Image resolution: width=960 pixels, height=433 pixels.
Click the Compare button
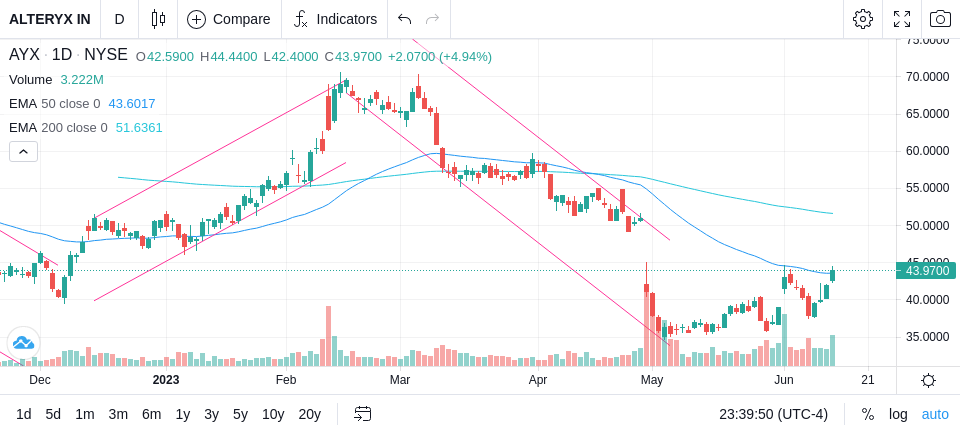point(229,19)
